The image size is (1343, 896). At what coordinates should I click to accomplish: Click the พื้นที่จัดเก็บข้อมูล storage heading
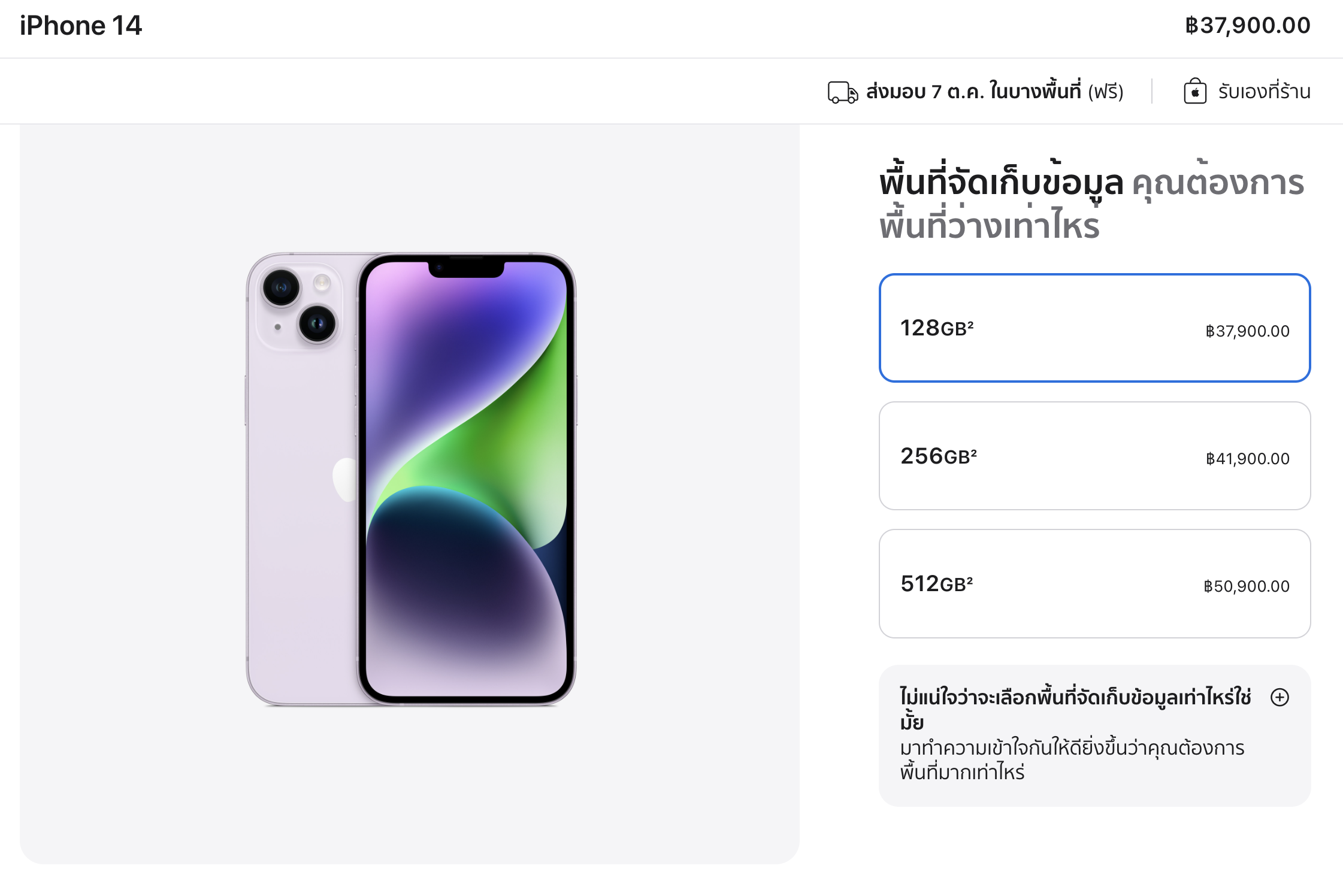[x=1001, y=181]
